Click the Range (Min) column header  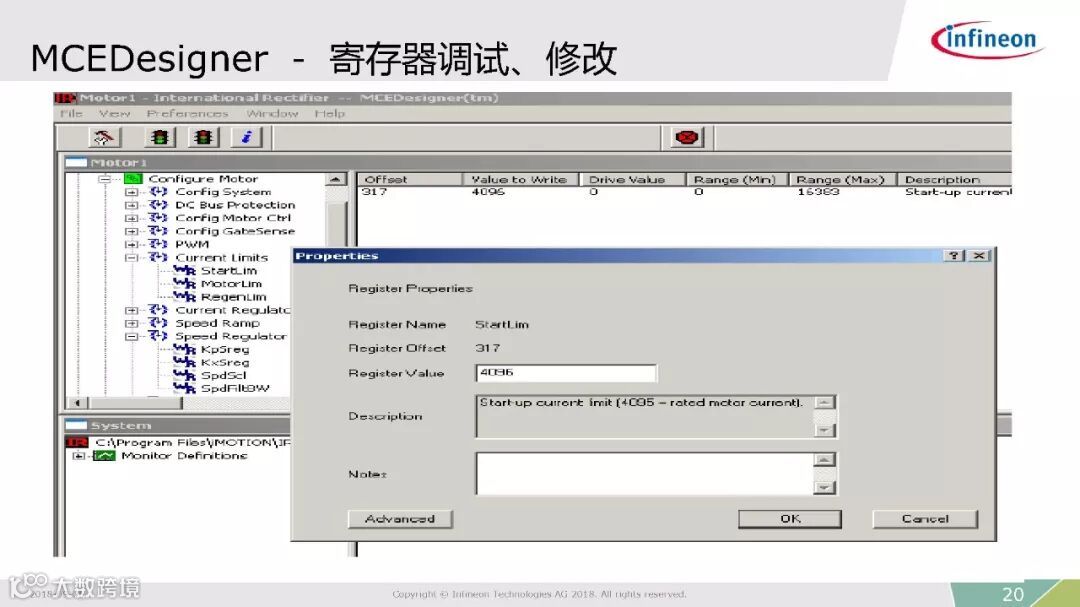tap(736, 180)
